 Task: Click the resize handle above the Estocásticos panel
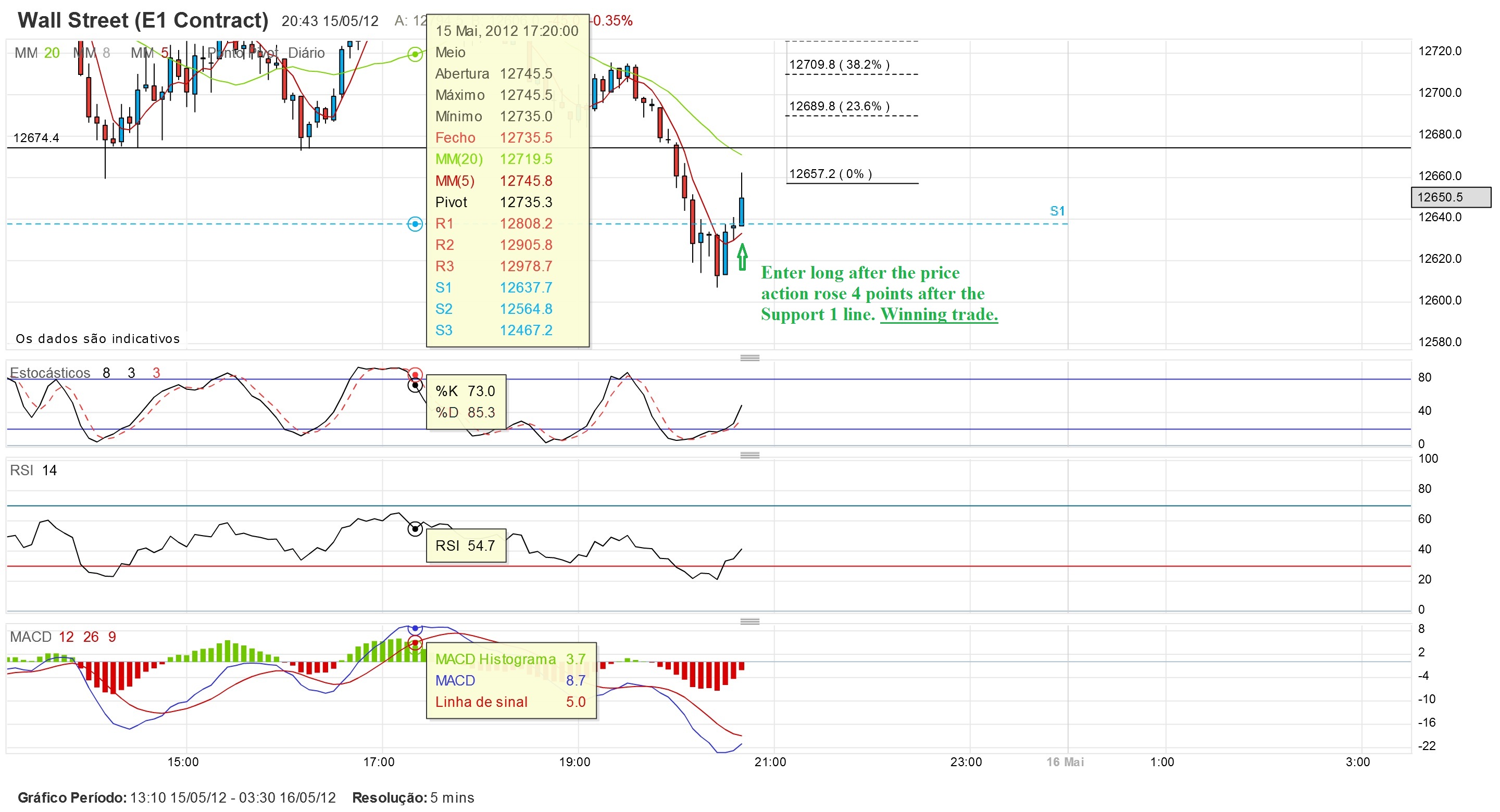tap(749, 358)
